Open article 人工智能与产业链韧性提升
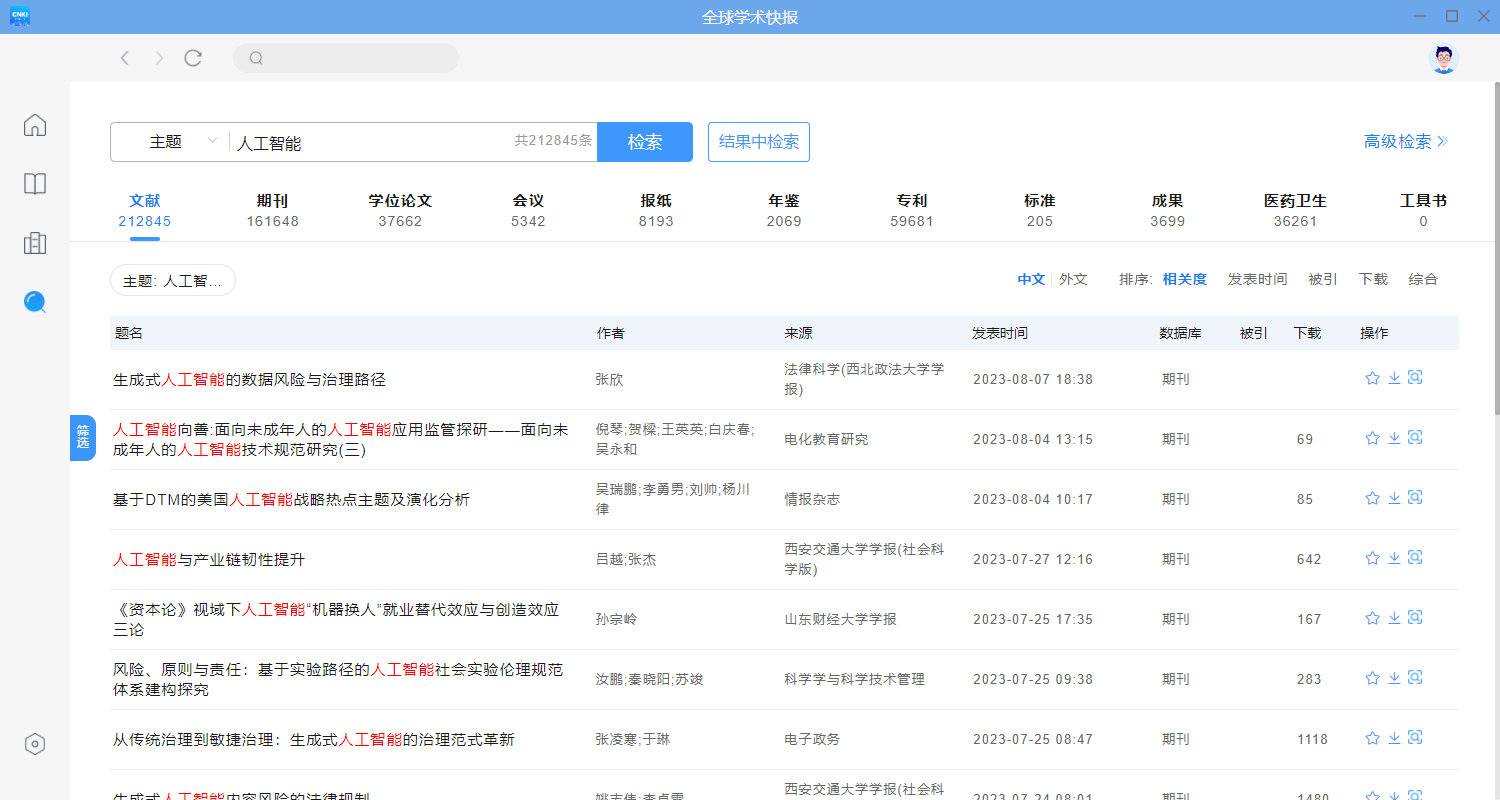The width and height of the screenshot is (1500, 800). tap(209, 560)
